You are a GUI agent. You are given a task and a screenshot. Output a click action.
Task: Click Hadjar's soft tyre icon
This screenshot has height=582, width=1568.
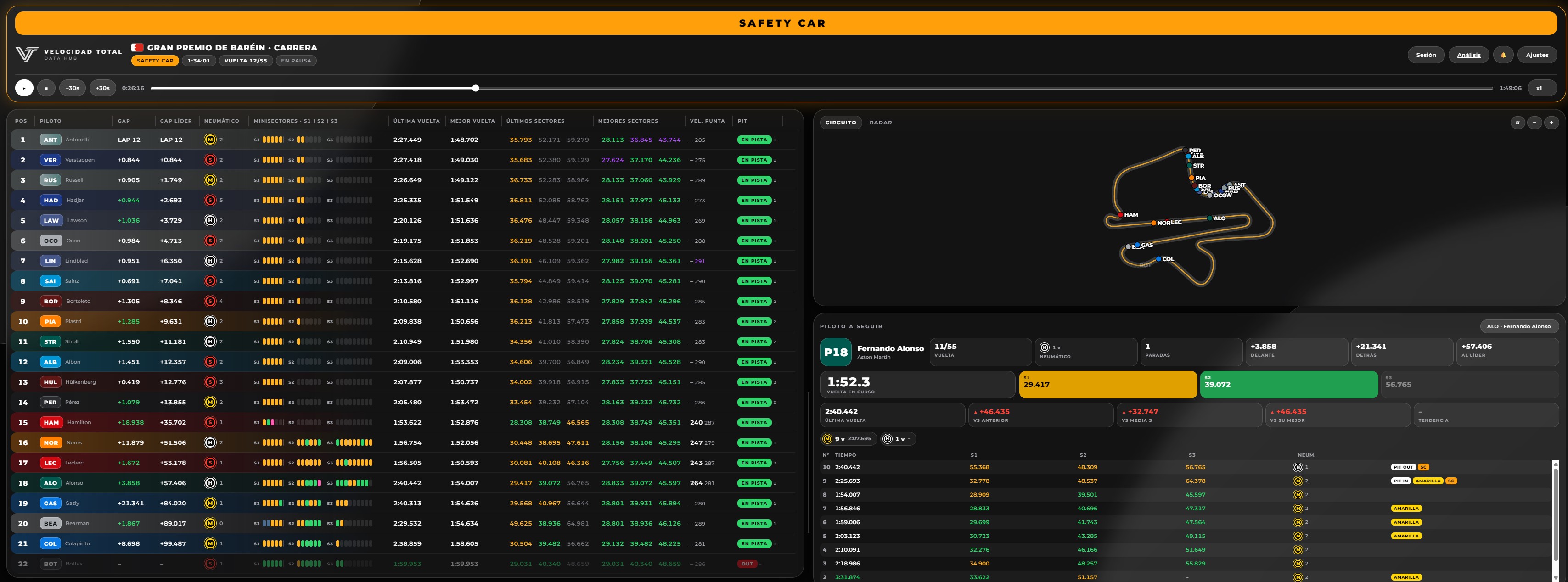point(210,200)
